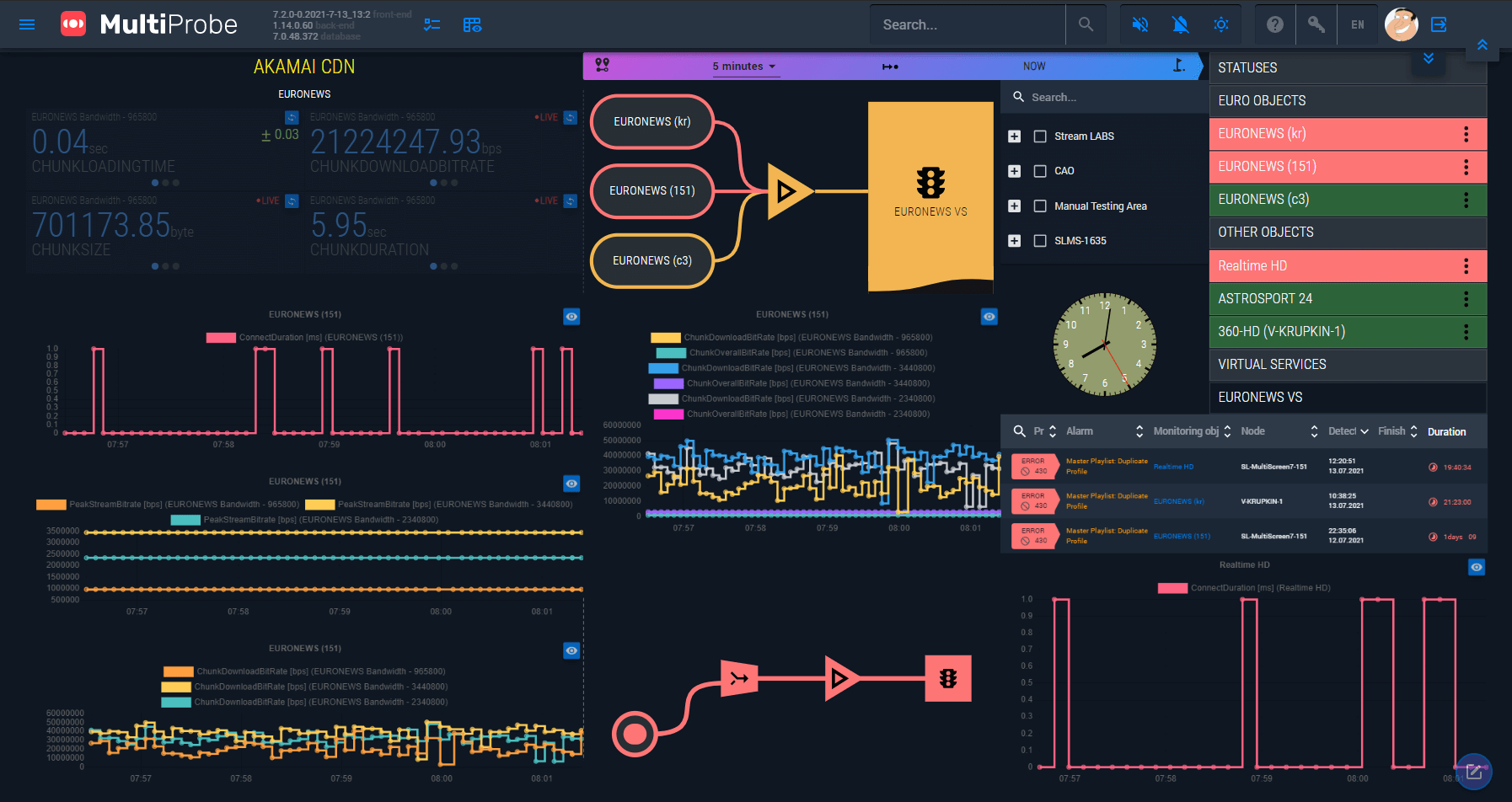Click the user avatar picture
Viewport: 1512px width, 802px height.
click(x=1401, y=24)
